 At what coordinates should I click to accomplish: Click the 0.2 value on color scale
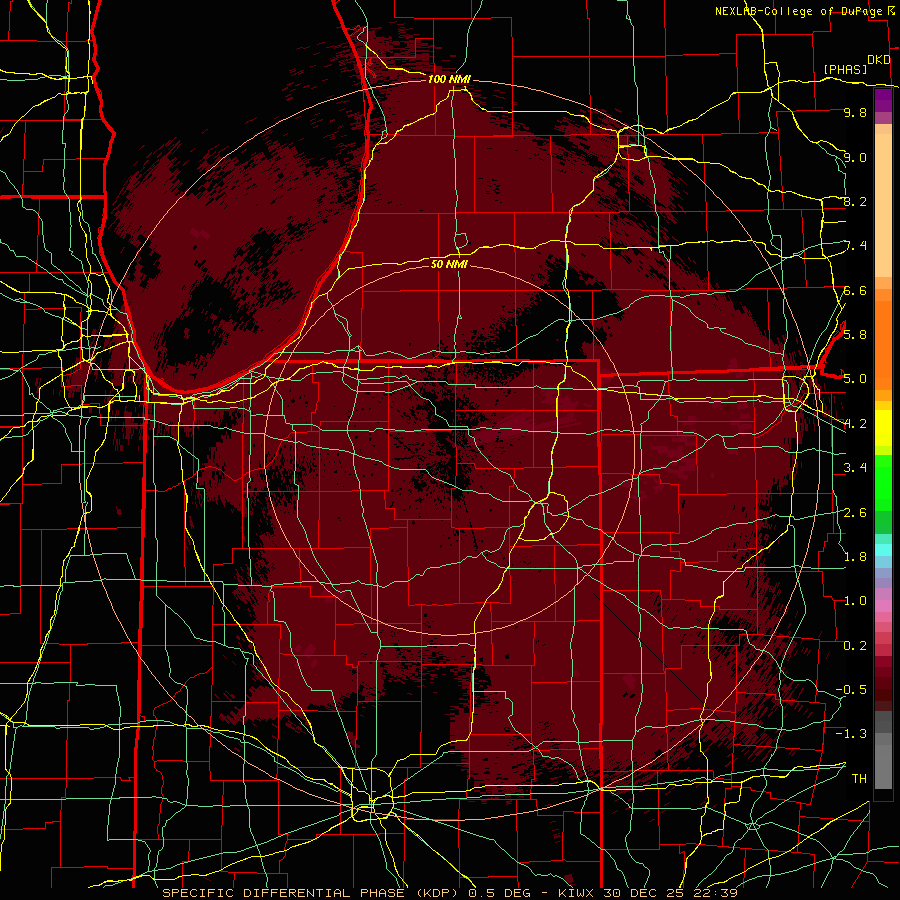[x=855, y=645]
